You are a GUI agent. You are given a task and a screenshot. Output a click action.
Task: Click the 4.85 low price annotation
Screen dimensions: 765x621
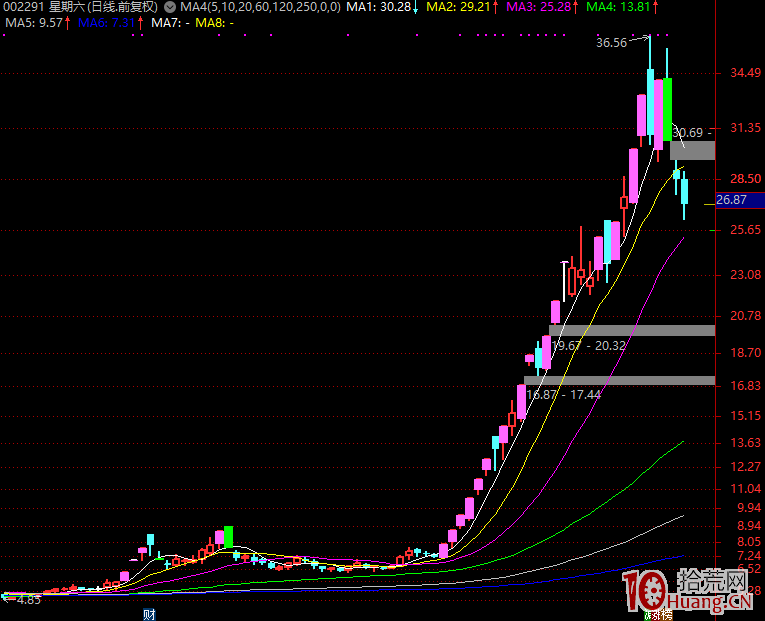click(28, 600)
